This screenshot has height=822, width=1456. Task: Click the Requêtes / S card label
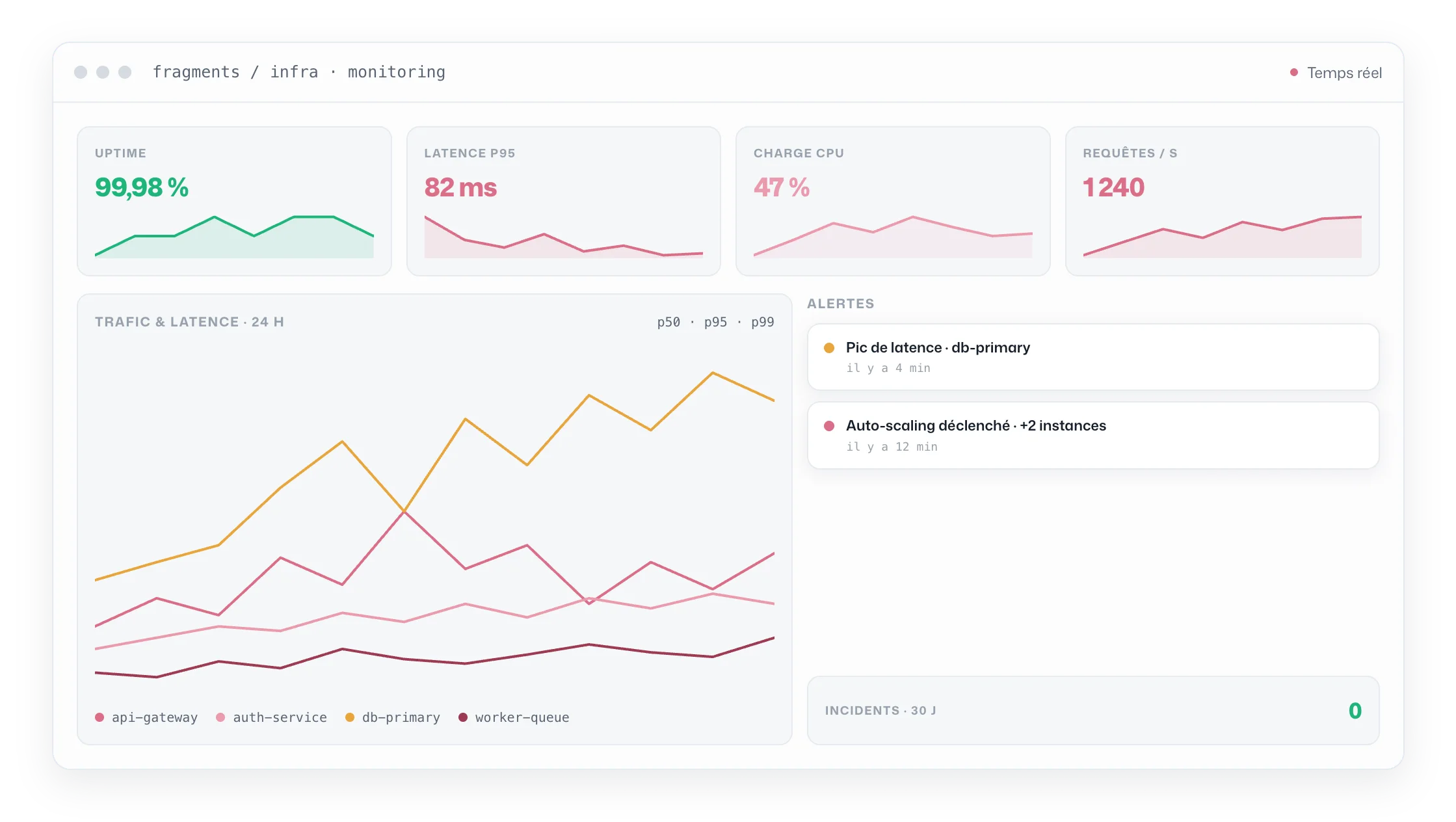1130,153
